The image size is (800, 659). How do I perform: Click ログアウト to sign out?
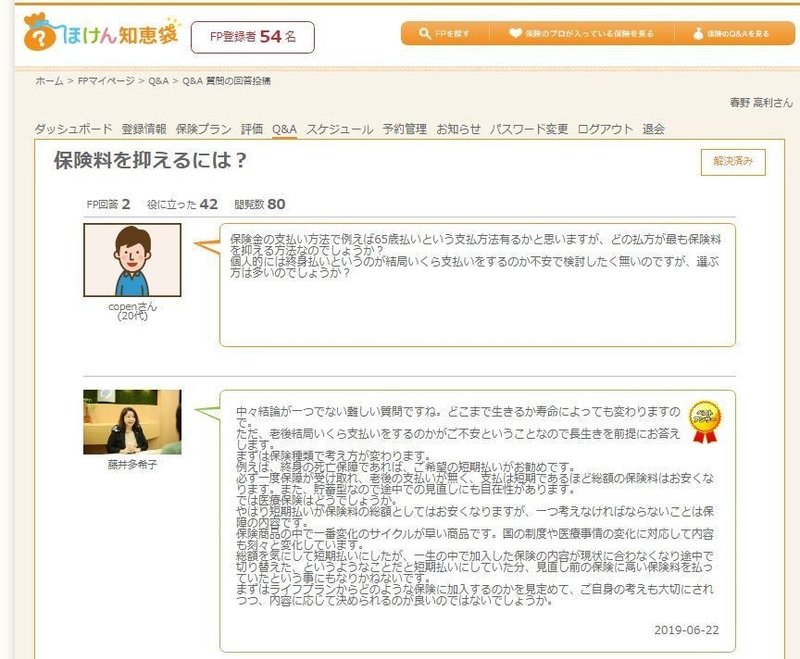[x=605, y=129]
